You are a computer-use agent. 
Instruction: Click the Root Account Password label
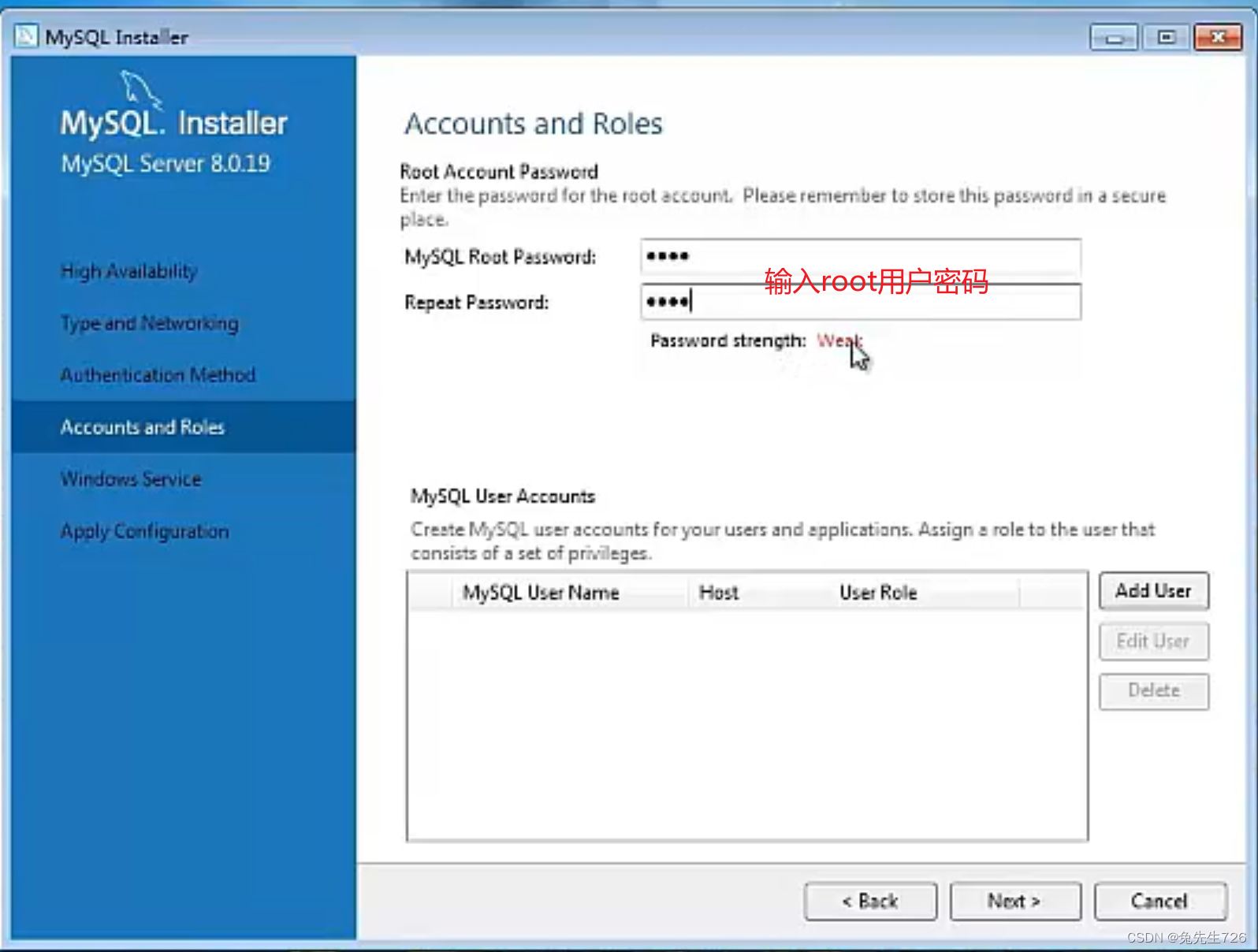pyautogui.click(x=499, y=171)
